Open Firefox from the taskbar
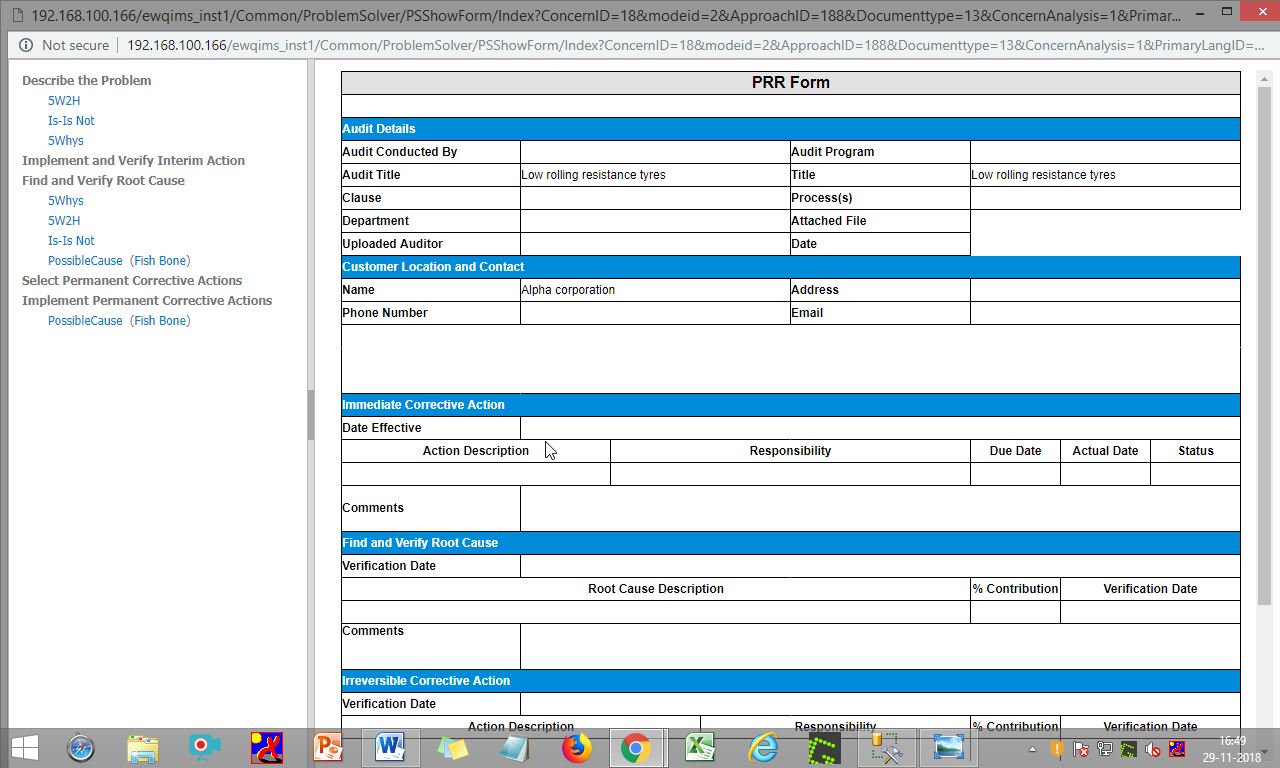Image resolution: width=1280 pixels, height=768 pixels. tap(576, 747)
